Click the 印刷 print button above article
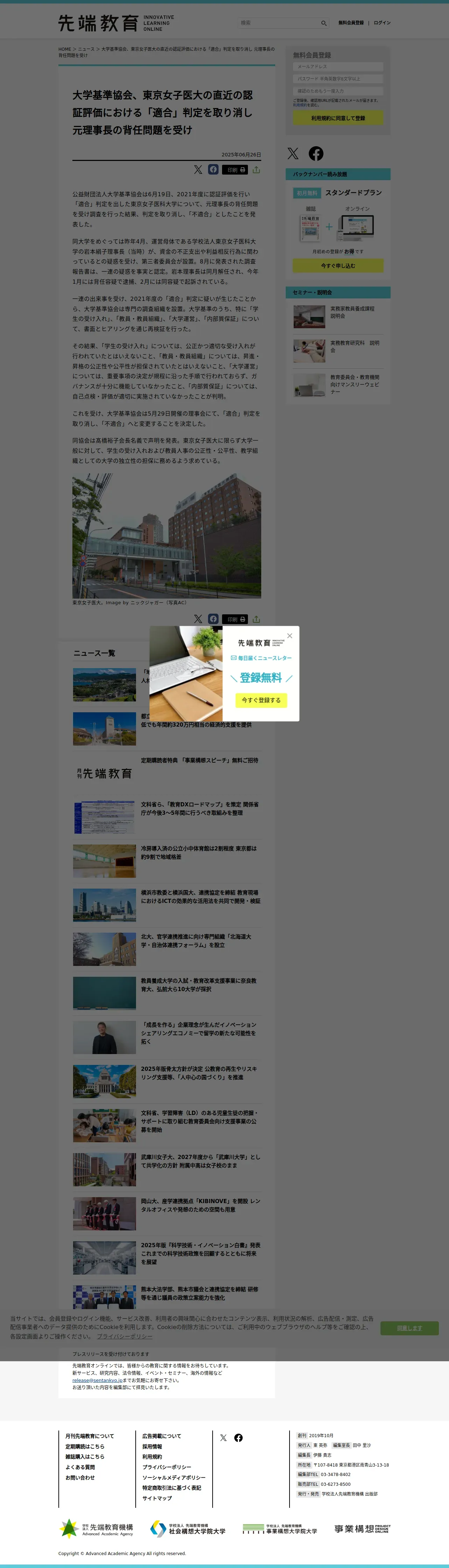Image resolution: width=449 pixels, height=1568 pixels. pos(235,170)
